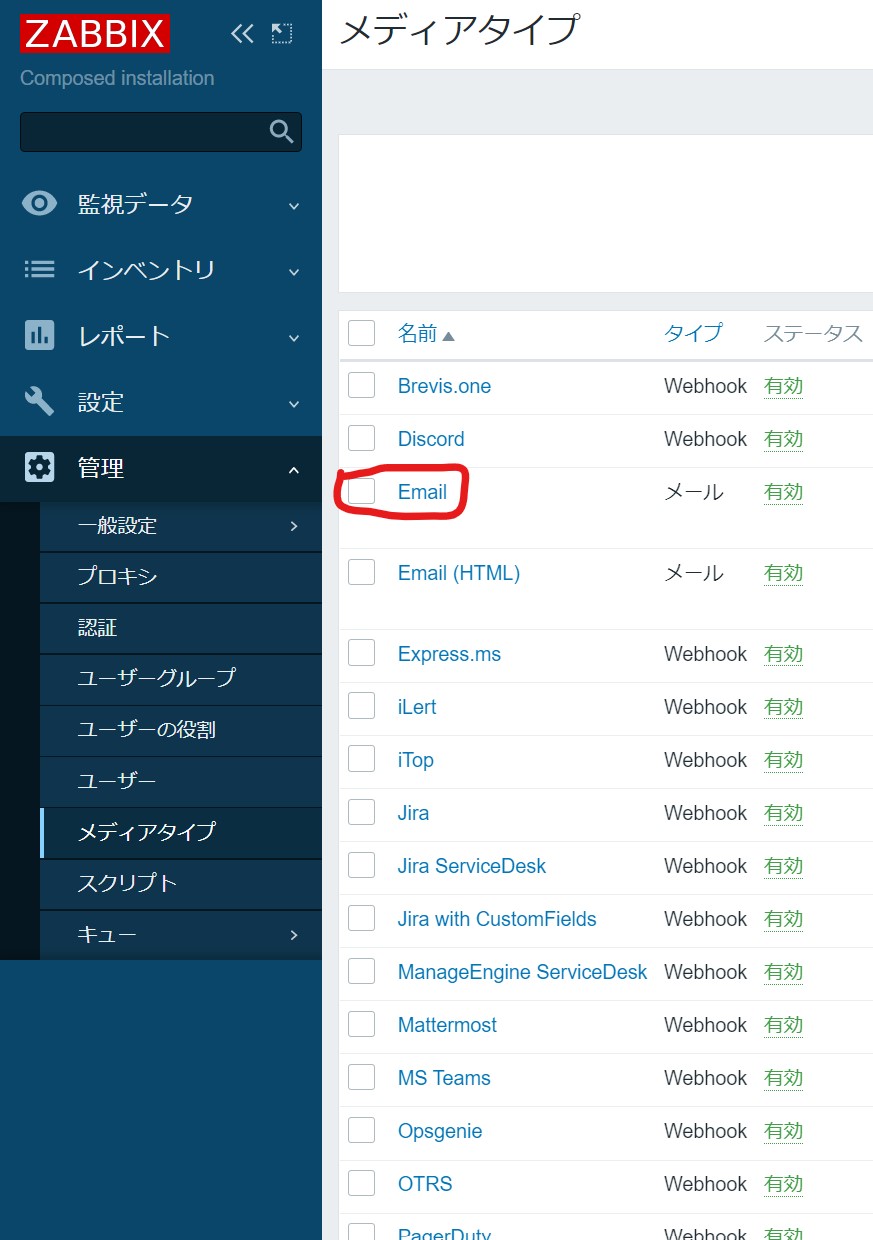Select the インベントリ list icon
873x1240 pixels.
point(39,269)
